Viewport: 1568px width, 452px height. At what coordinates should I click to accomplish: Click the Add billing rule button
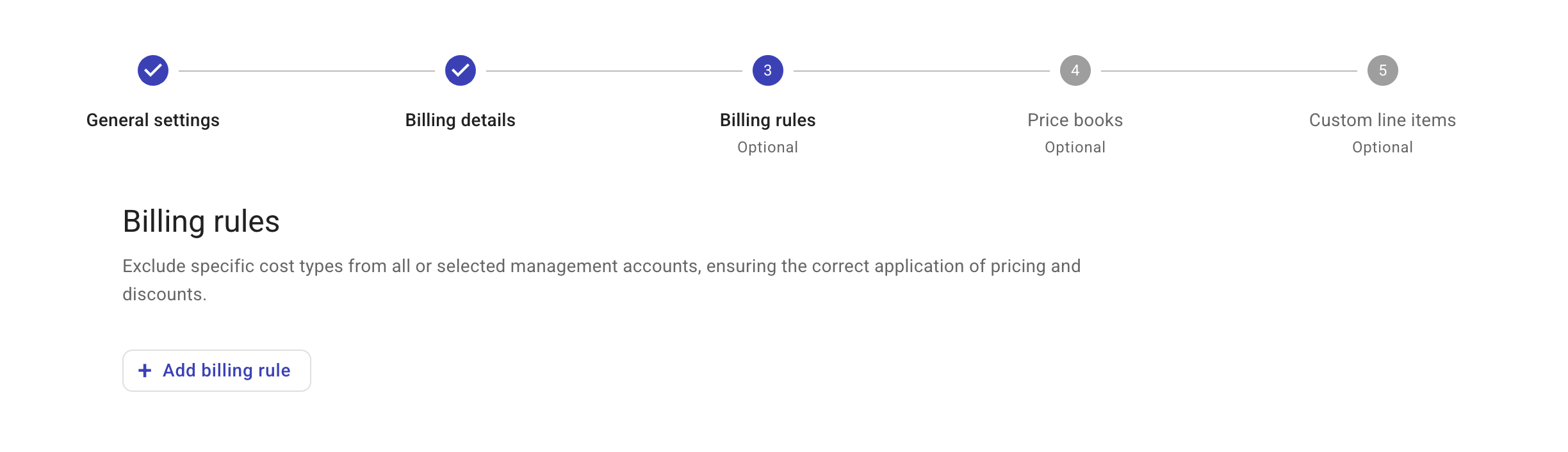pos(215,370)
